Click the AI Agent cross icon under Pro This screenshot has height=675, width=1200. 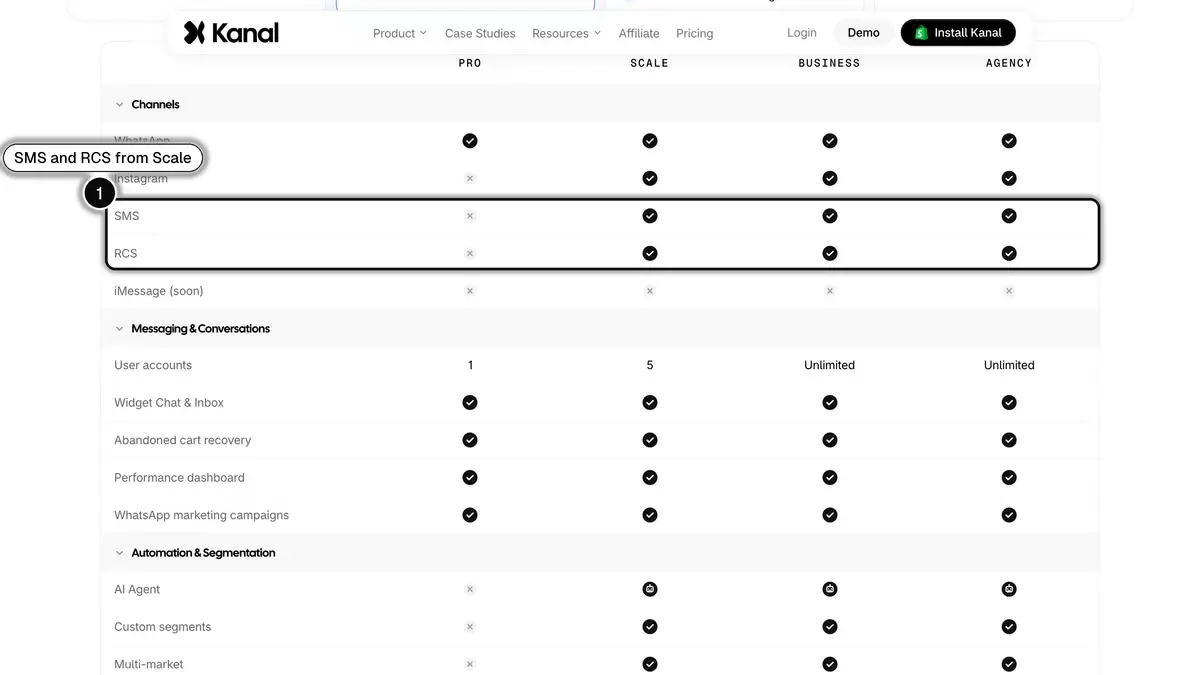click(470, 590)
